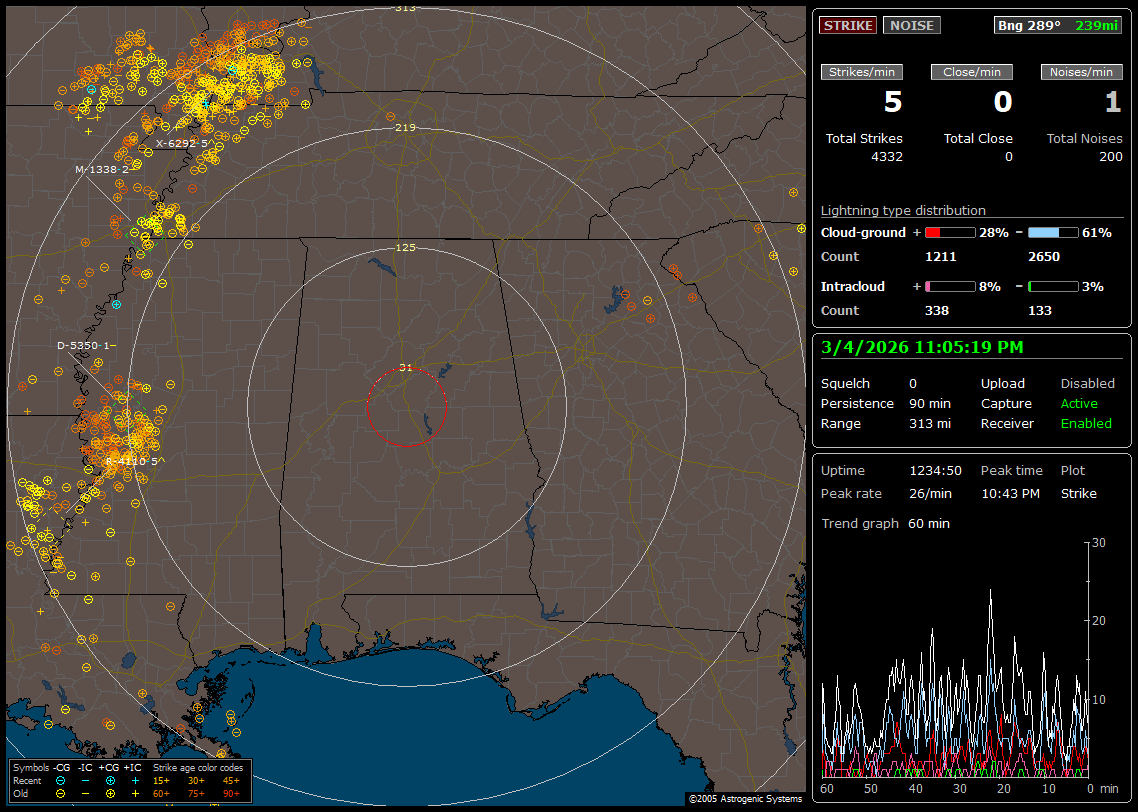Viewport: 1138px width, 812px height.
Task: Click the Strikes/min button
Action: 862,72
